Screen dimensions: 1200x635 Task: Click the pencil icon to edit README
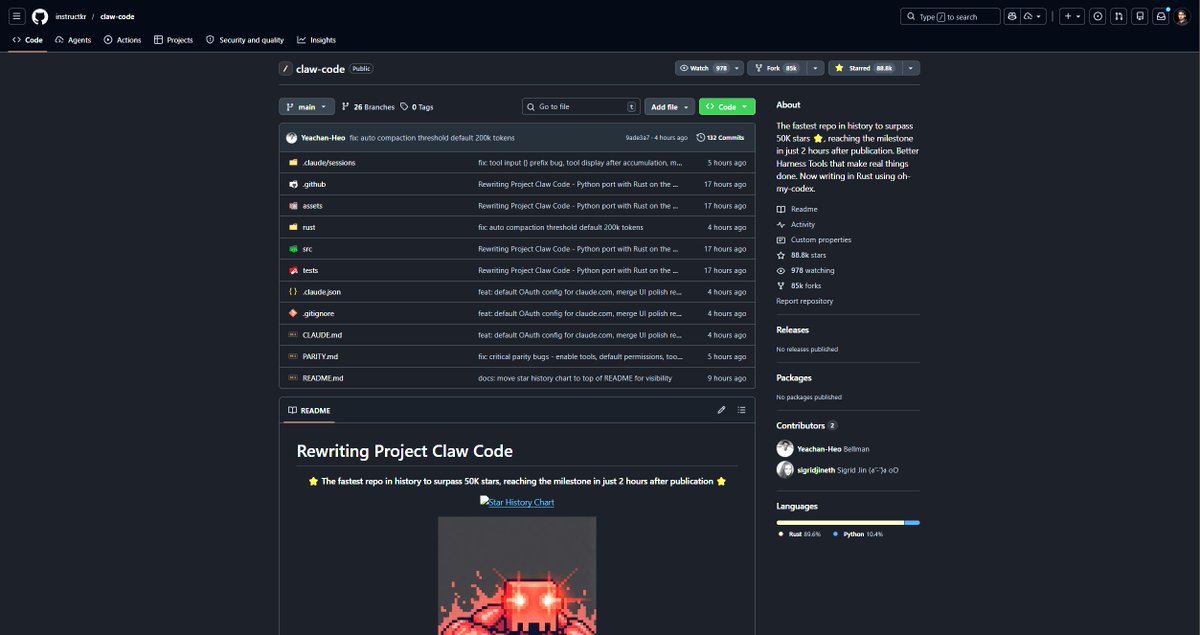721,410
